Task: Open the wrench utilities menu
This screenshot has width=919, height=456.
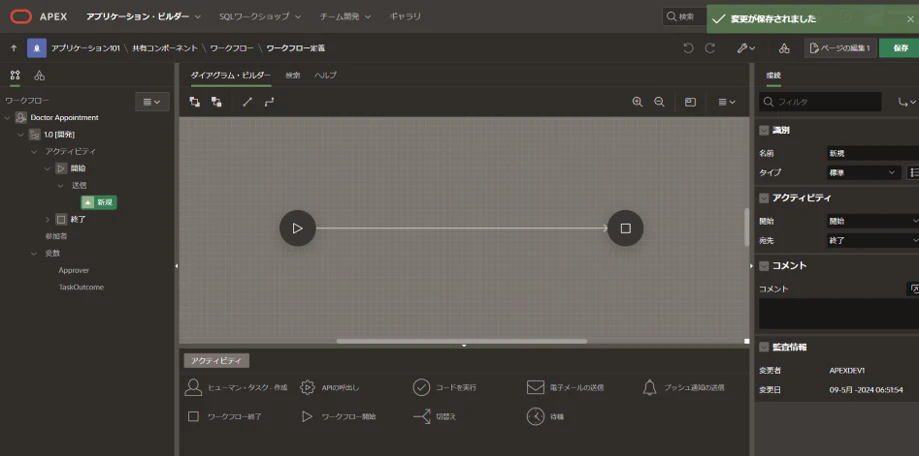Action: tap(746, 49)
